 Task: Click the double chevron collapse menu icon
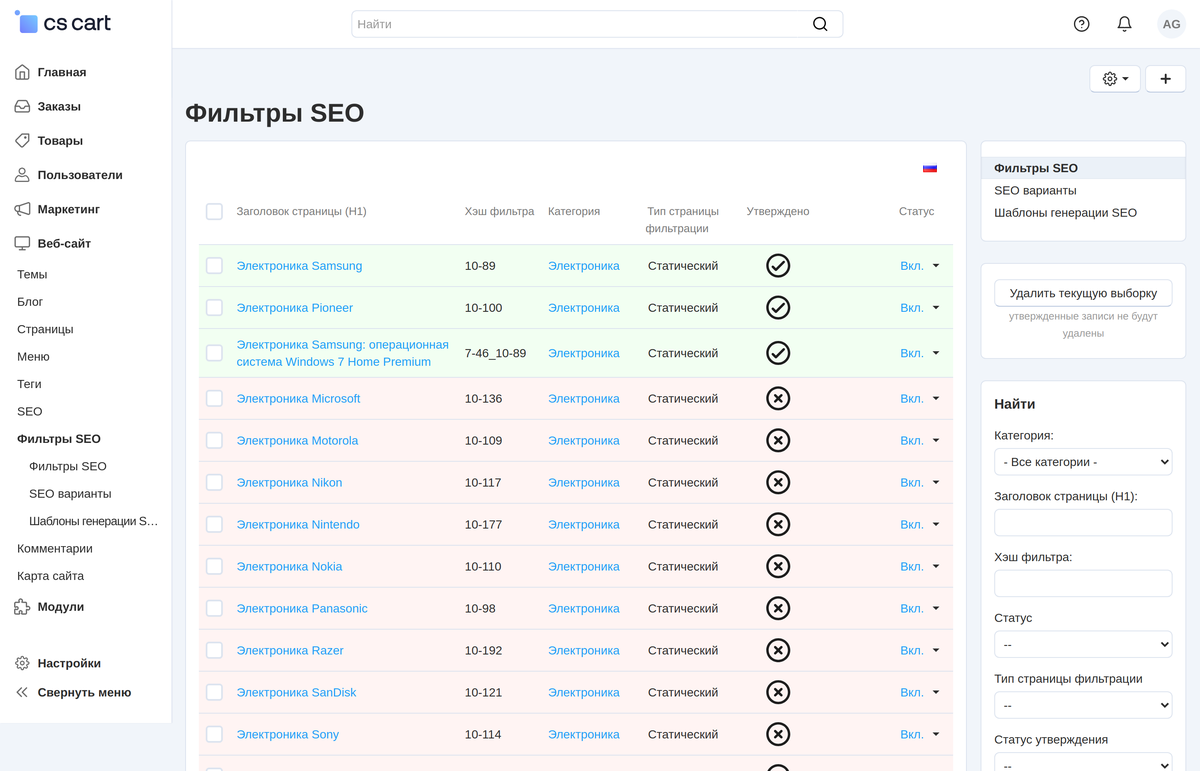click(x=22, y=692)
